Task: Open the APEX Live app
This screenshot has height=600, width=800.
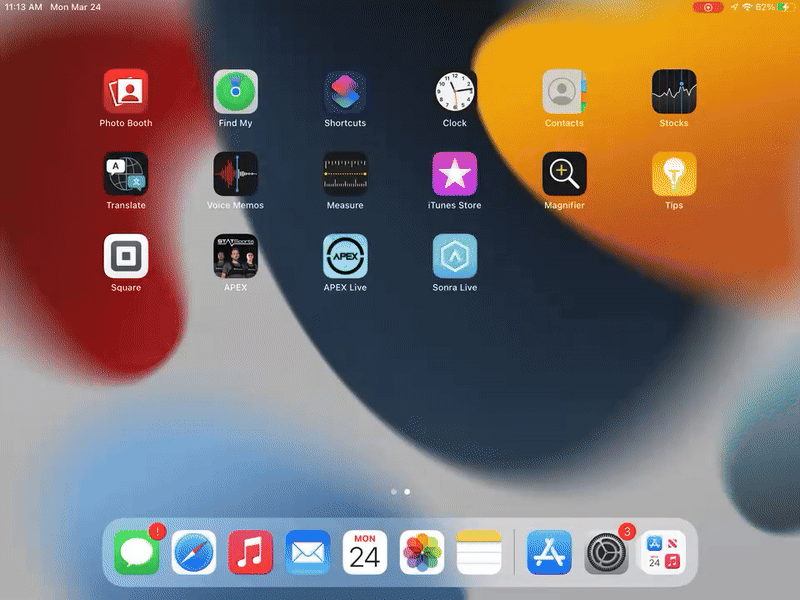Action: tap(345, 256)
